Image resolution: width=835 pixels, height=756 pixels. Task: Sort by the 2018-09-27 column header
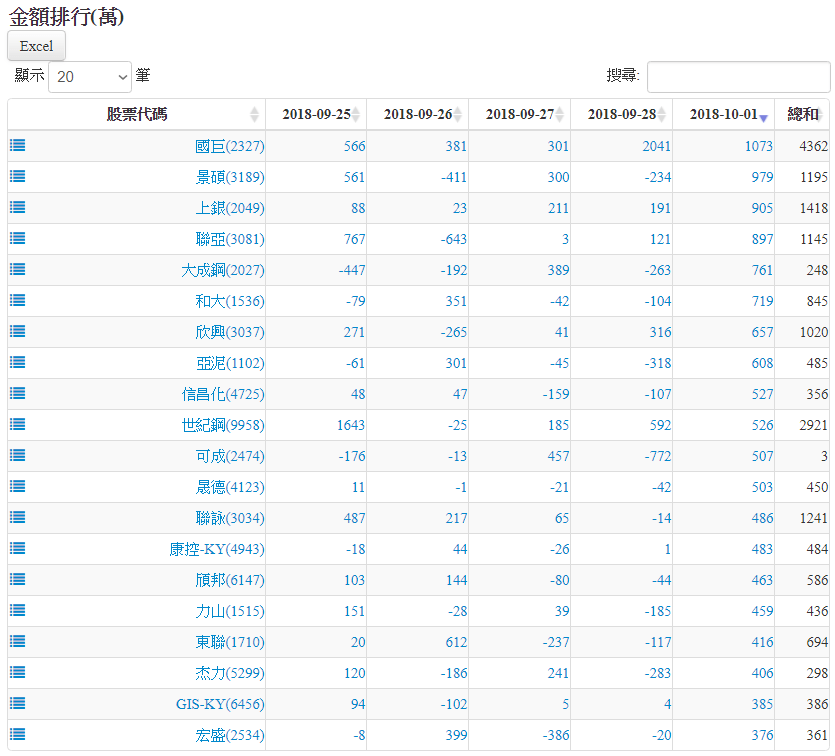pos(519,114)
